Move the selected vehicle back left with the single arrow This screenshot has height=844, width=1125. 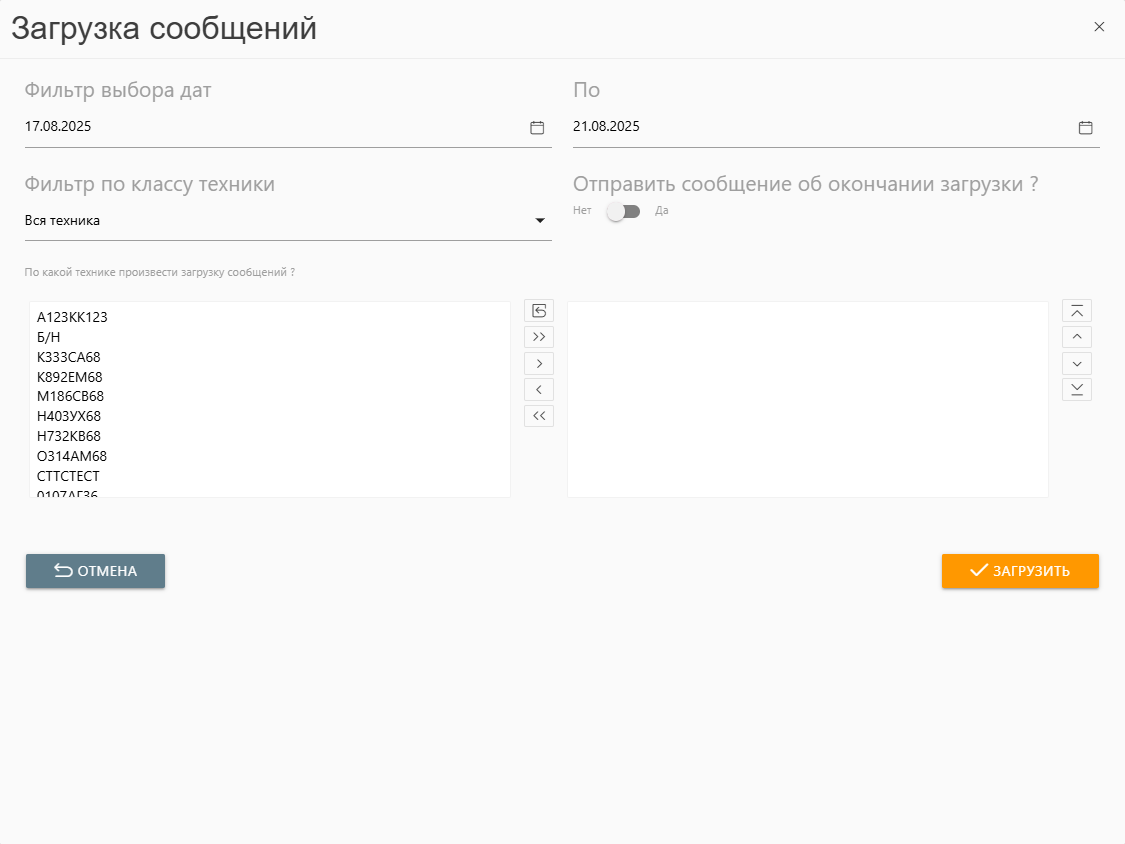click(x=539, y=390)
